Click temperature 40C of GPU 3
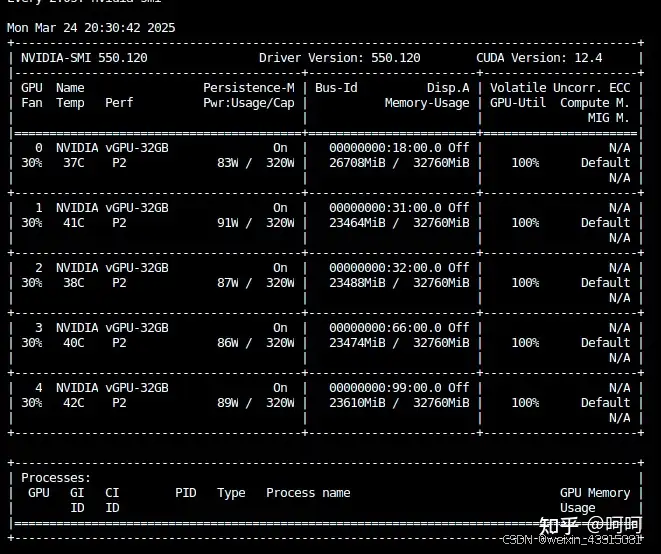Image resolution: width=661 pixels, height=554 pixels. (x=73, y=343)
